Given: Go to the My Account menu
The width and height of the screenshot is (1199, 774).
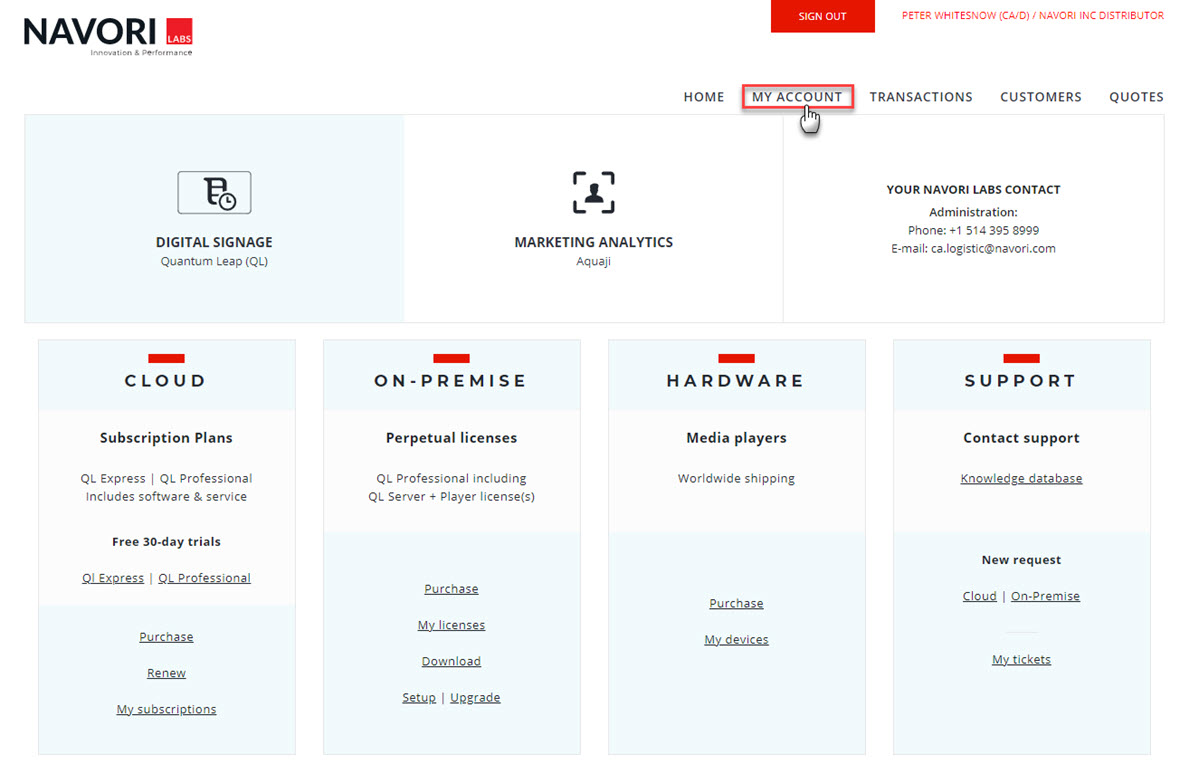Looking at the screenshot, I should pyautogui.click(x=797, y=97).
